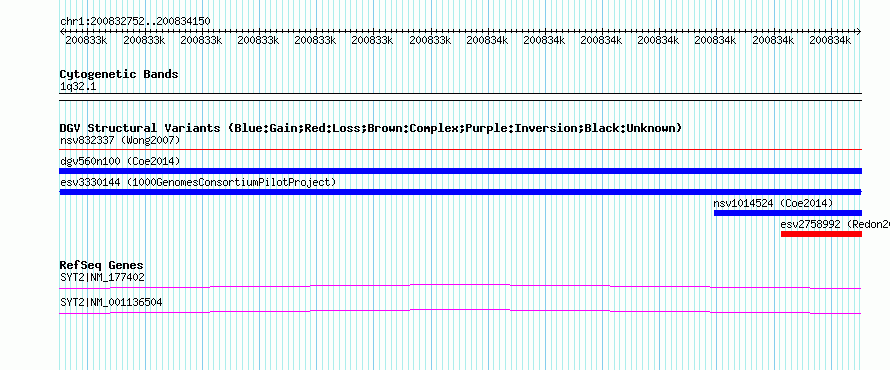Open the dgv560n100 (Coe2014) label
The height and width of the screenshot is (370, 890).
tap(120, 161)
